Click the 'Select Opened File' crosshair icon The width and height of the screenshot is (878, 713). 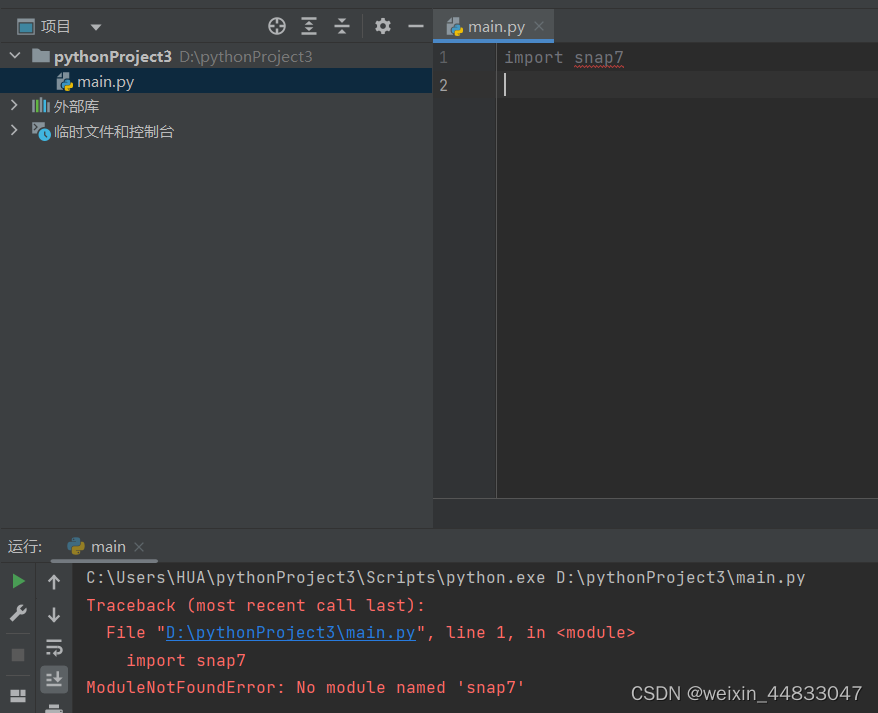(277, 27)
